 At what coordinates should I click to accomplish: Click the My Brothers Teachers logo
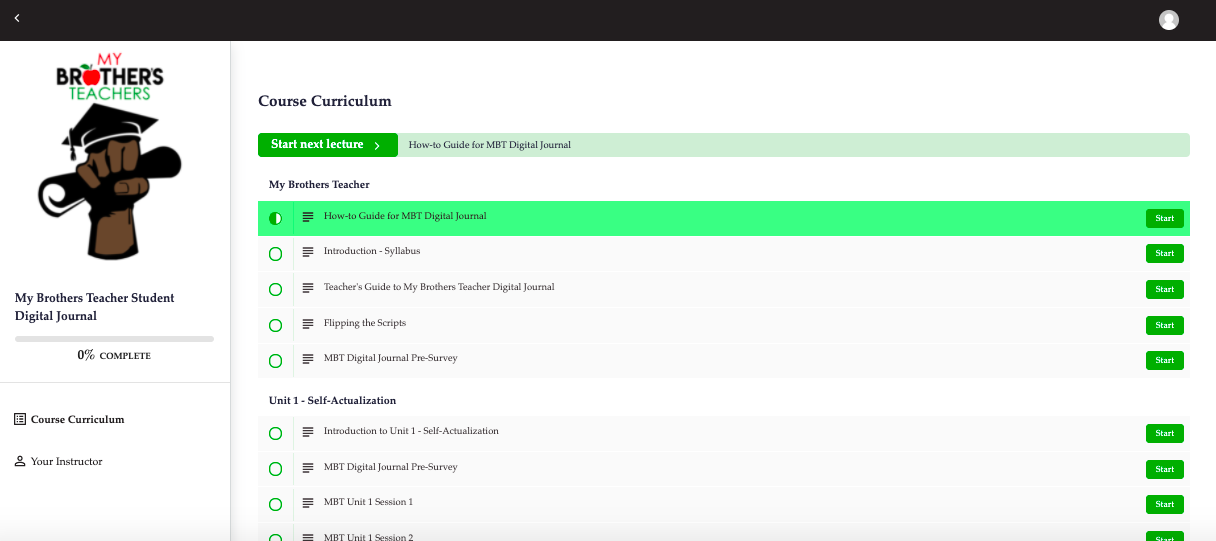coord(109,158)
